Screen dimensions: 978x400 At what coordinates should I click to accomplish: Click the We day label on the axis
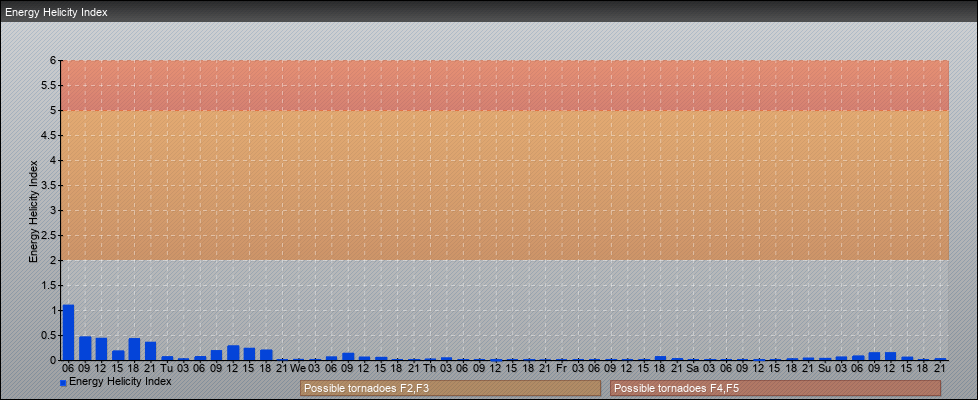[x=298, y=368]
